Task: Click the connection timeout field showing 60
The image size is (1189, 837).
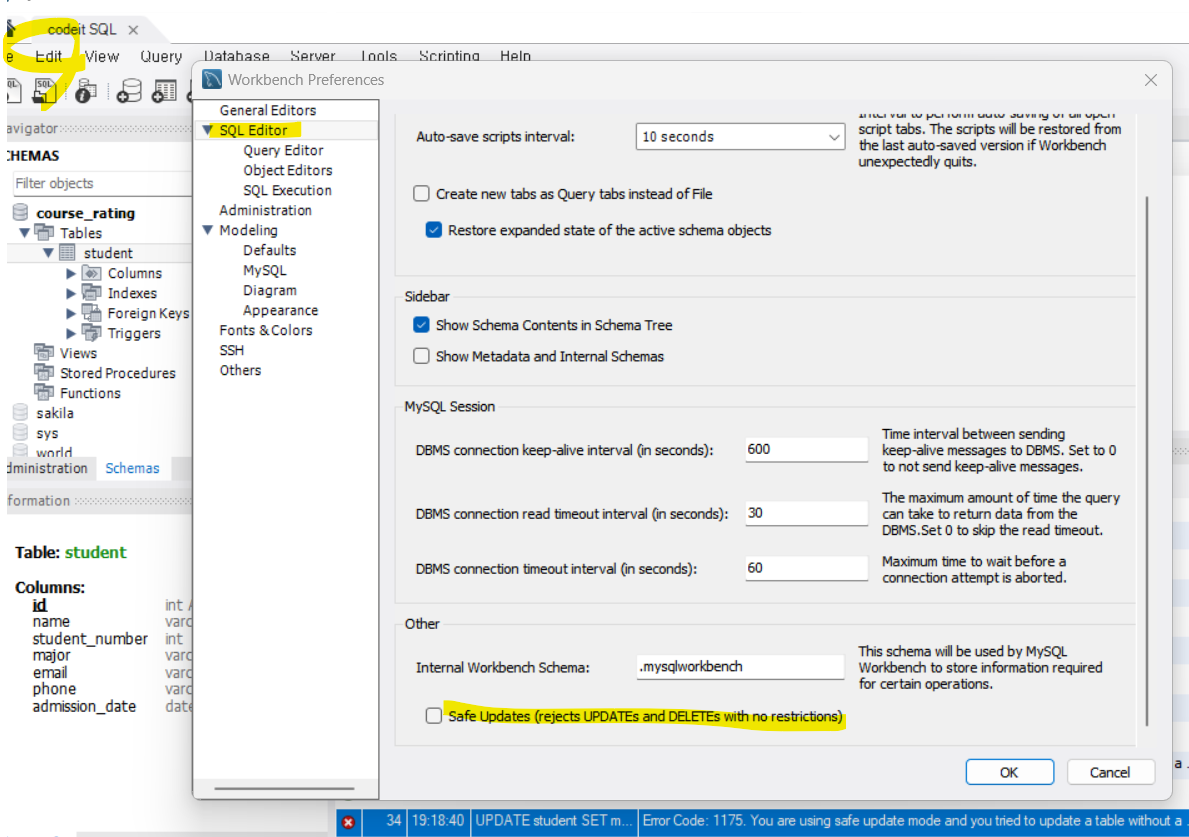Action: [x=806, y=568]
